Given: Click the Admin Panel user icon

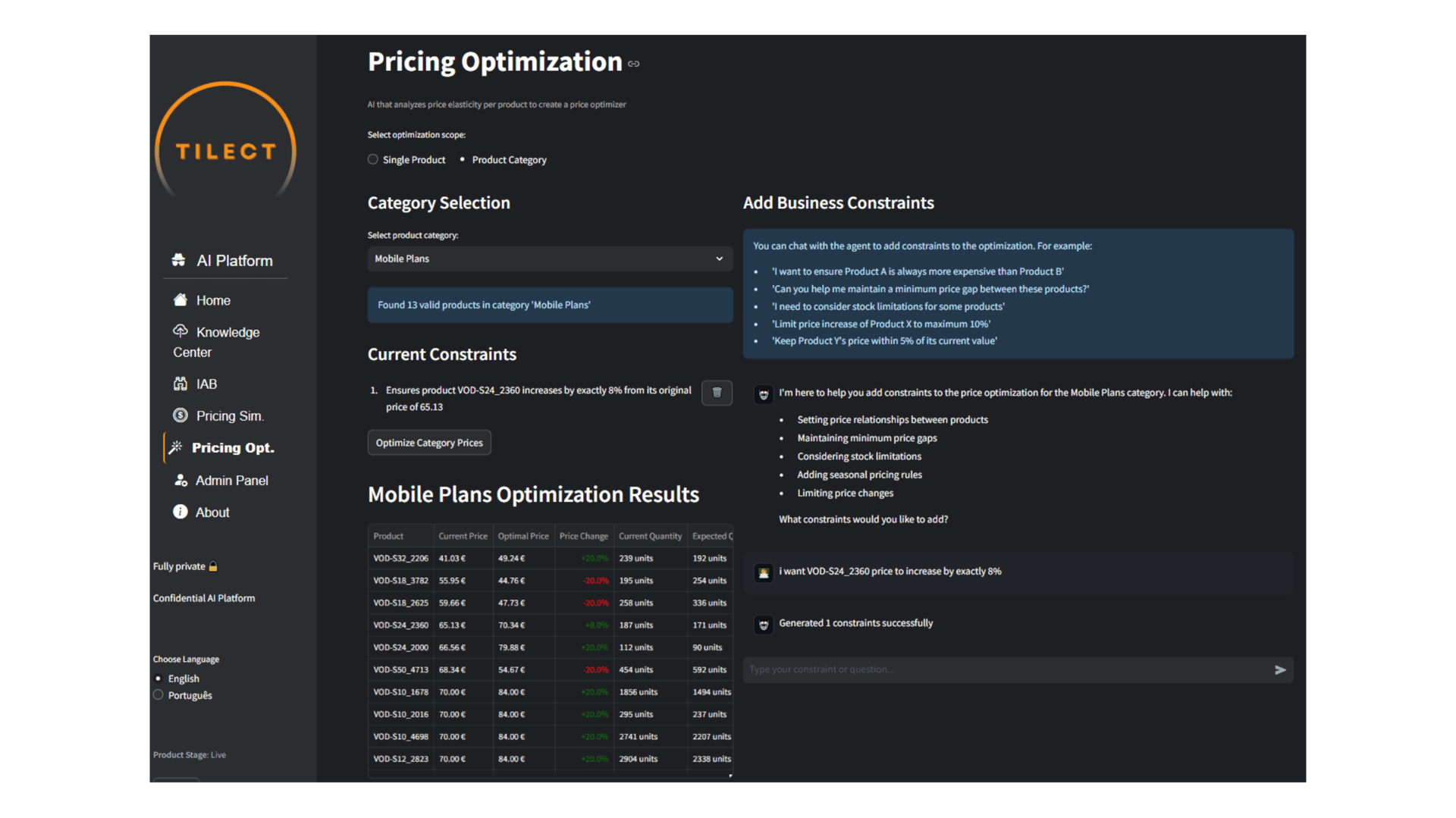Looking at the screenshot, I should (x=180, y=481).
